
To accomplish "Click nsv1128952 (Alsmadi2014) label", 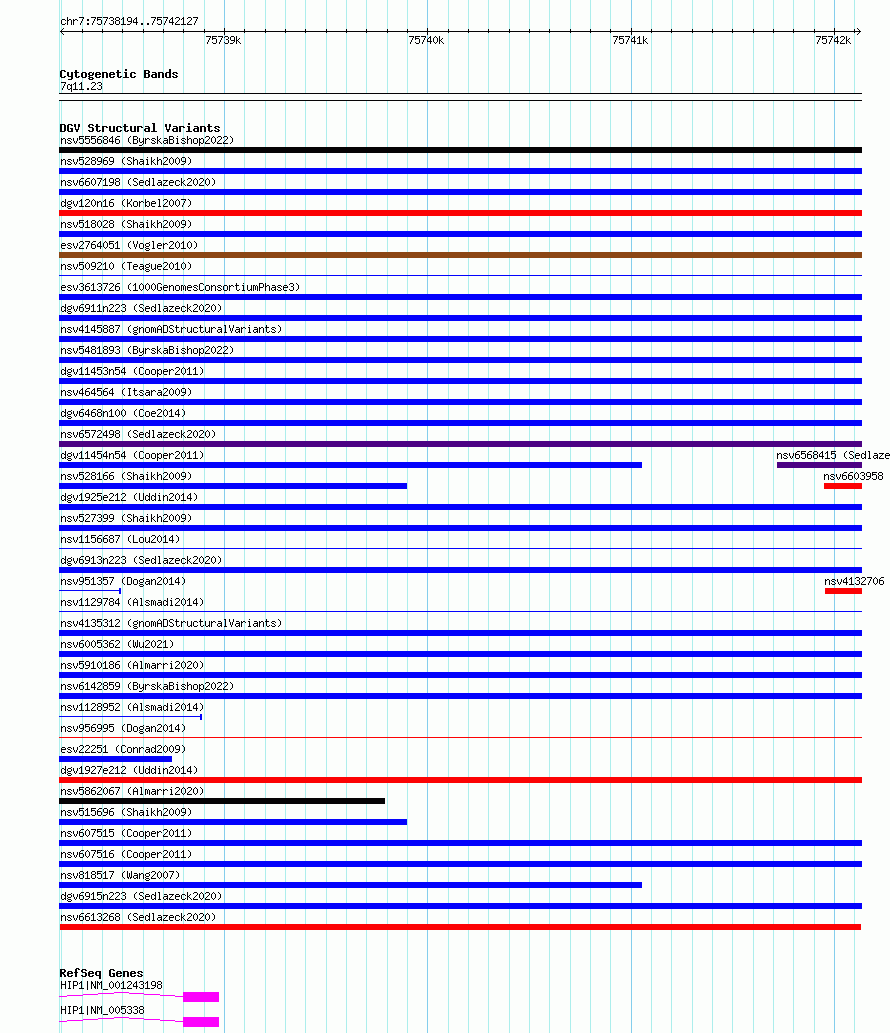I will tap(132, 710).
